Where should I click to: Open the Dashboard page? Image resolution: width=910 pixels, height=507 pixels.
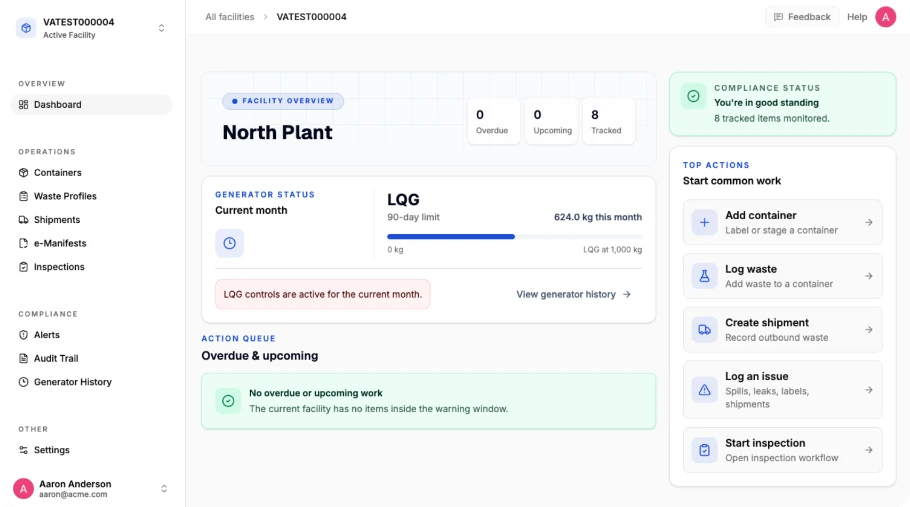(91, 104)
